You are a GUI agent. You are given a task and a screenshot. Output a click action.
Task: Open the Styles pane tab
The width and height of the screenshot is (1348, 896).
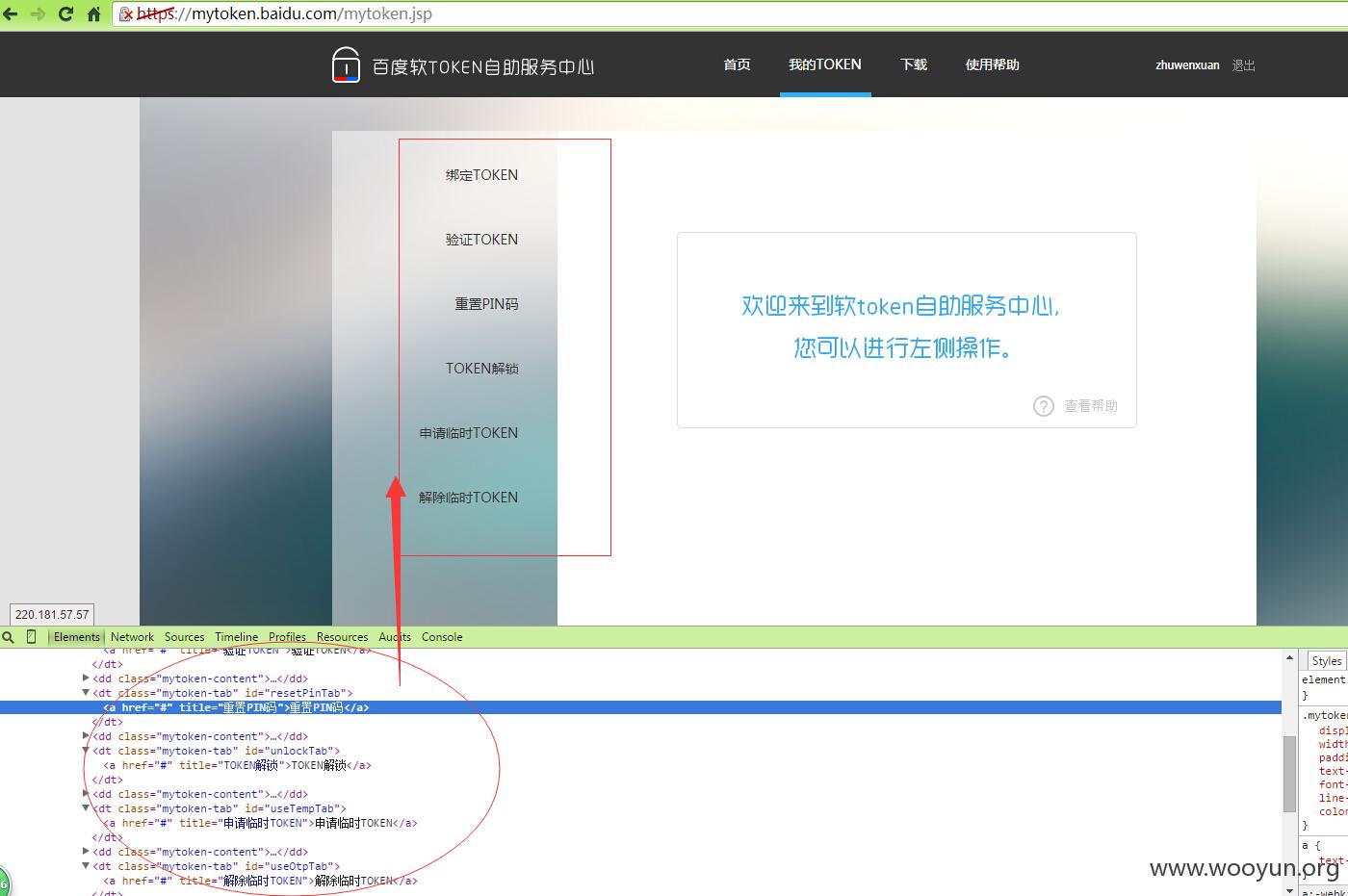(x=1326, y=661)
